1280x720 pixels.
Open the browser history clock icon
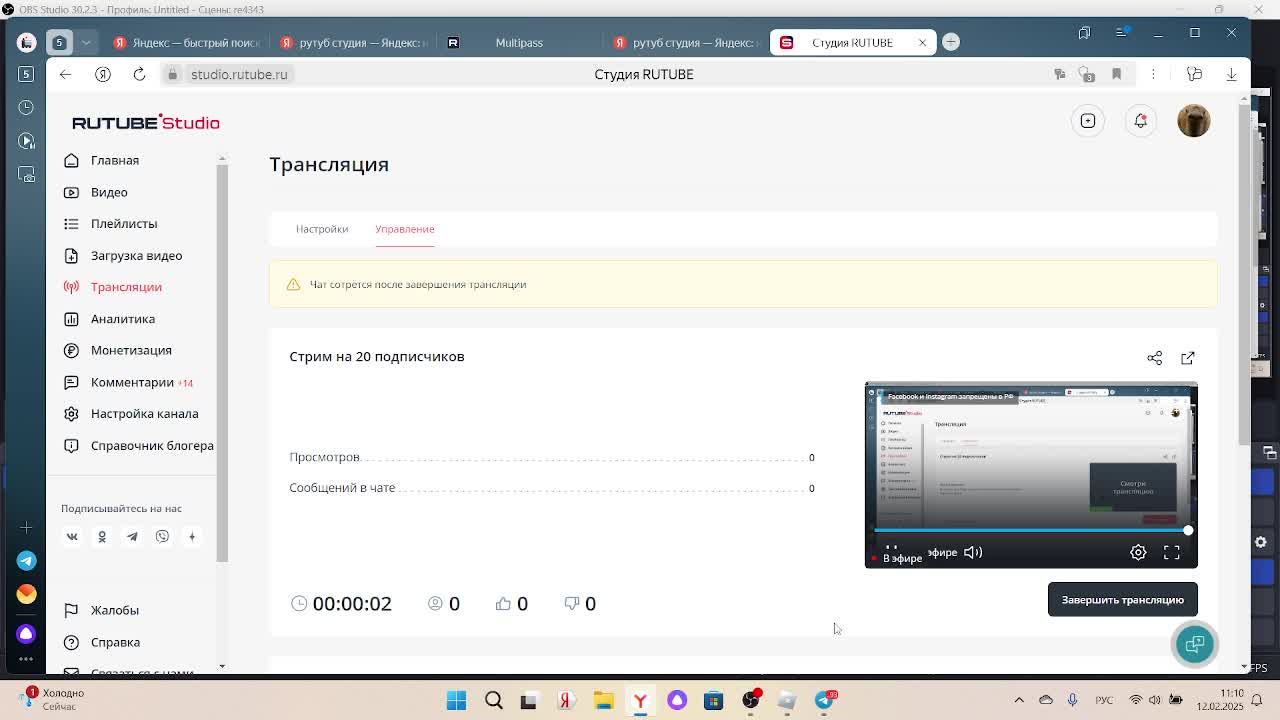click(26, 107)
